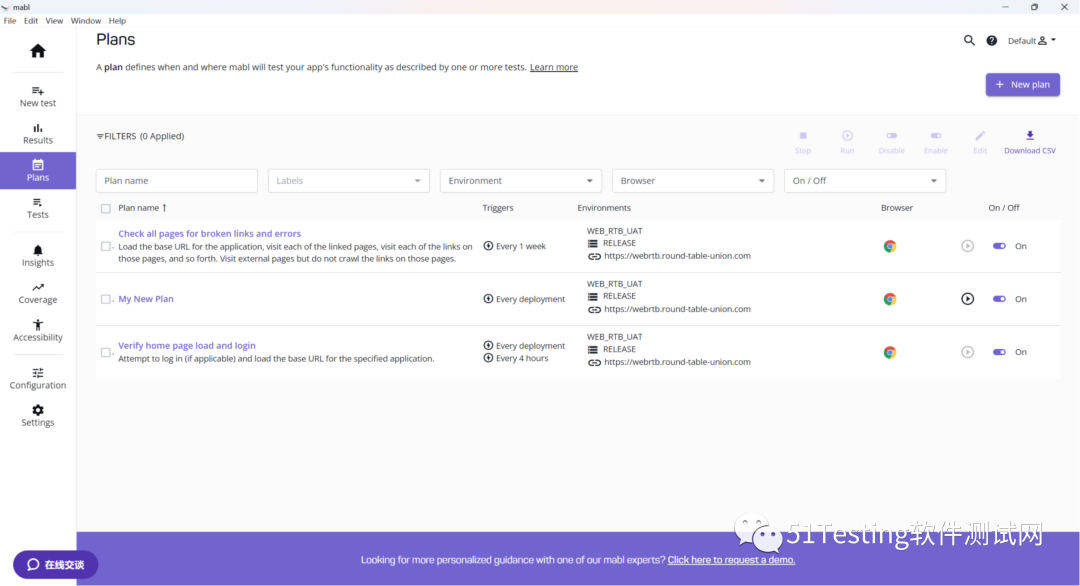This screenshot has height=586, width=1080.
Task: Go to the Home icon in sidebar
Action: (38, 51)
